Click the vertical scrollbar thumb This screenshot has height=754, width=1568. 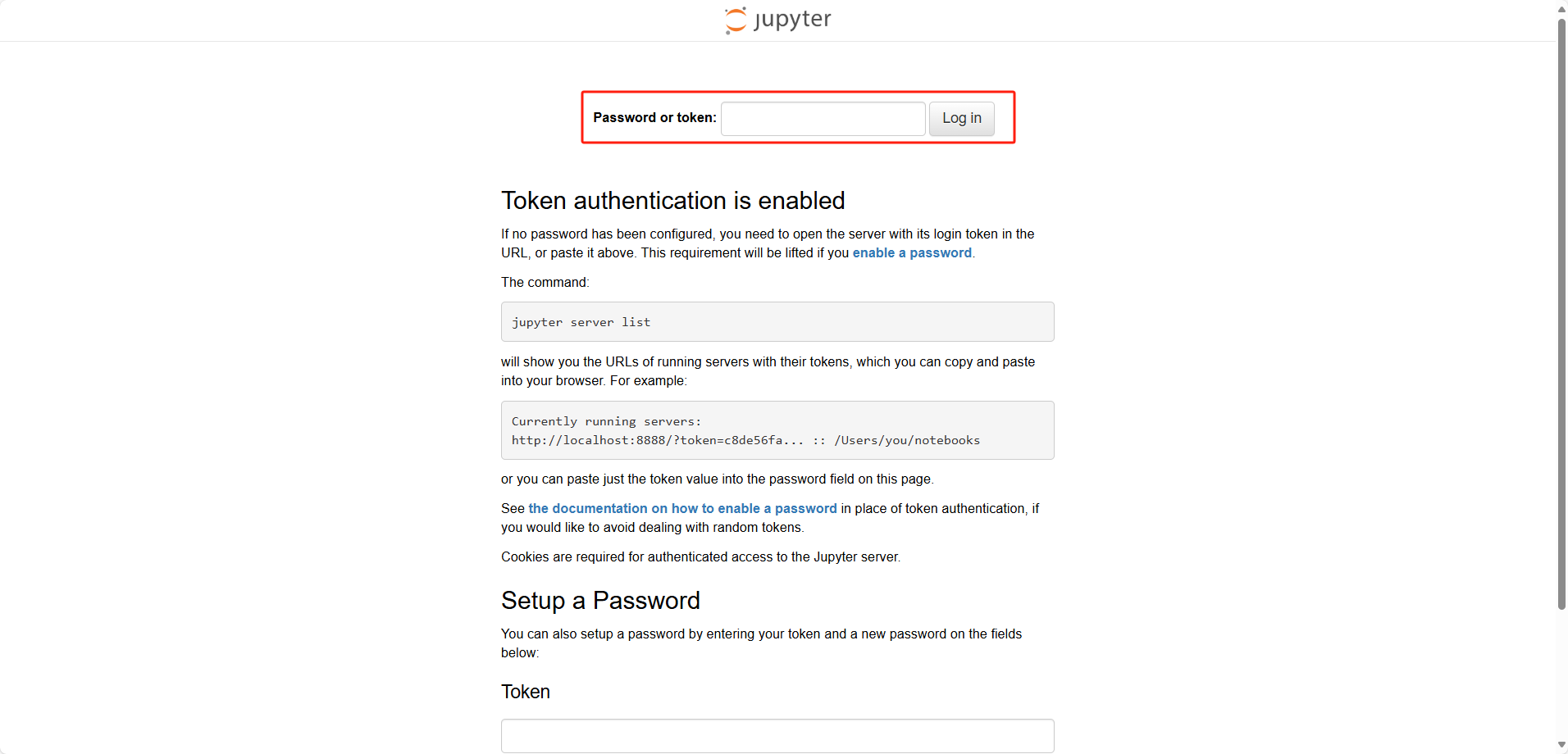pyautogui.click(x=1561, y=311)
